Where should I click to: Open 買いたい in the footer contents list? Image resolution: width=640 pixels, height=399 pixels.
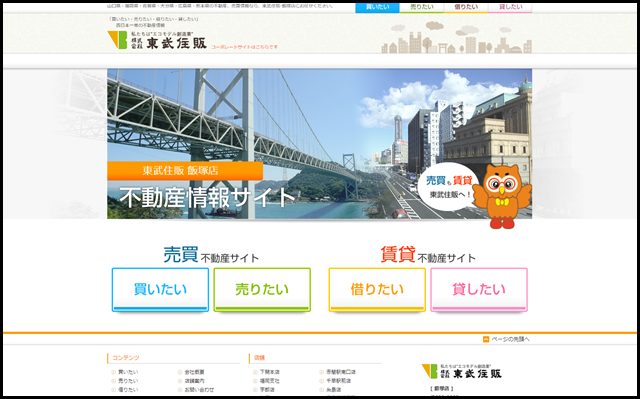128,372
